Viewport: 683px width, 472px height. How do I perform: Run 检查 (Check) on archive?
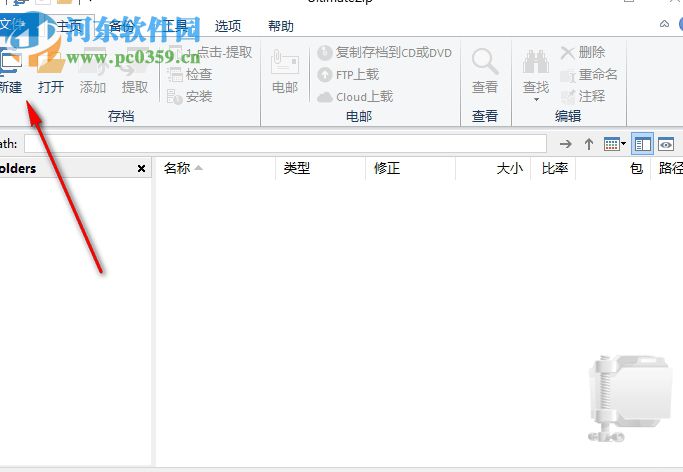tap(190, 74)
